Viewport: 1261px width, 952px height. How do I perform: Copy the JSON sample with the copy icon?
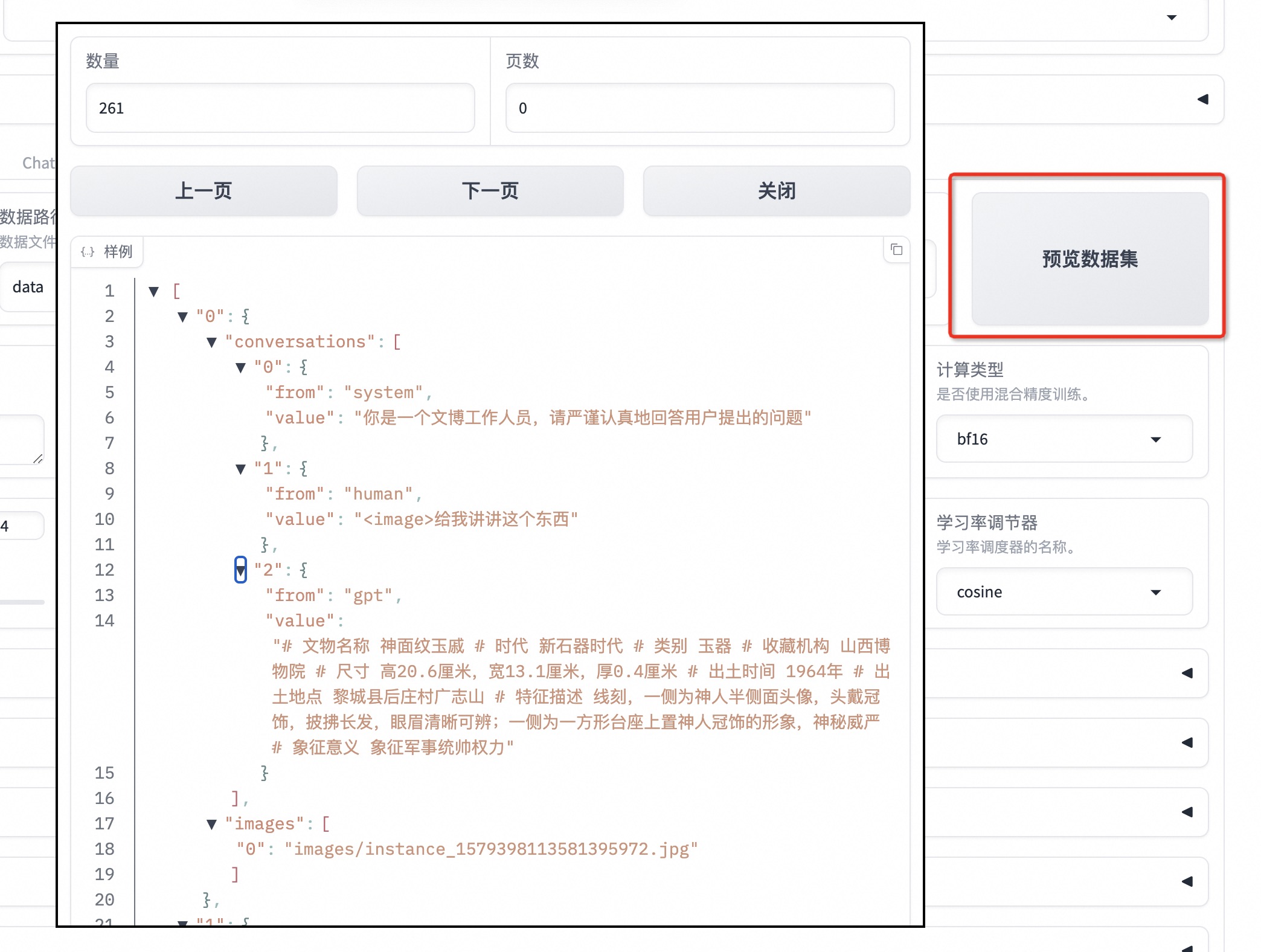click(x=896, y=250)
